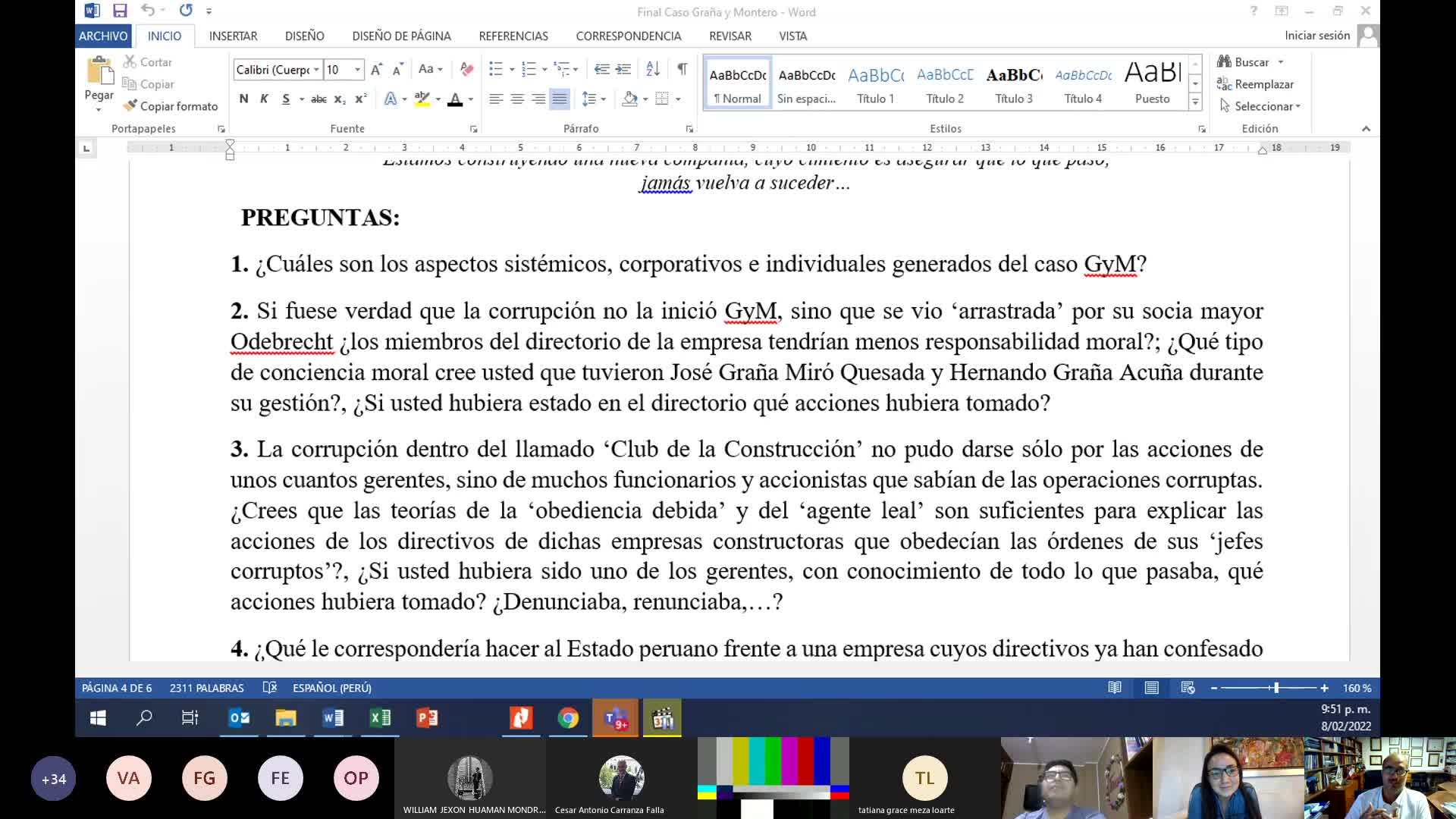Viewport: 1456px width, 819px height.
Task: Open PowerPoint from the Windows taskbar
Action: [x=427, y=717]
